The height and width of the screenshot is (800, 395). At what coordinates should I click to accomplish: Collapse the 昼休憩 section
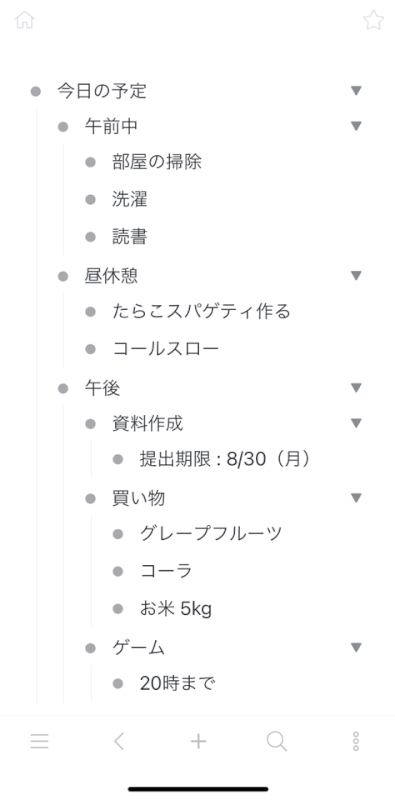pyautogui.click(x=356, y=276)
